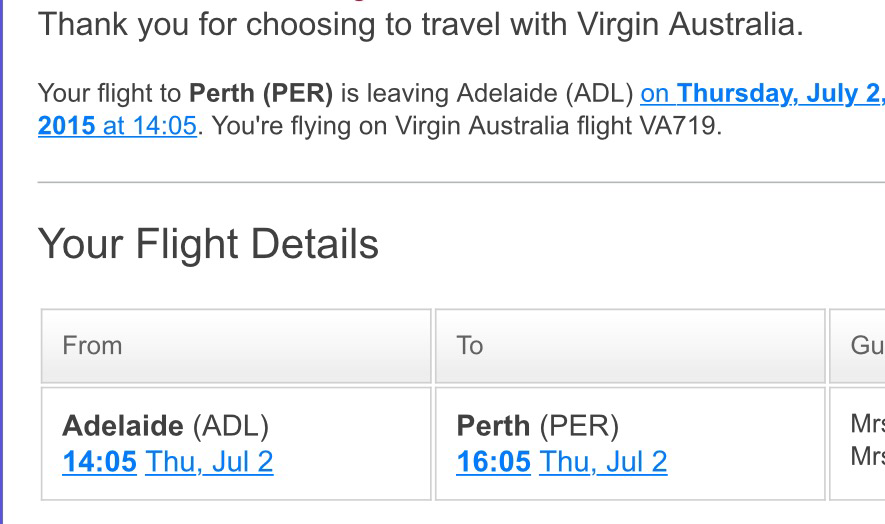This screenshot has height=524, width=885.
Task: Click the "Thank you for choosing" line
Action: tap(420, 25)
